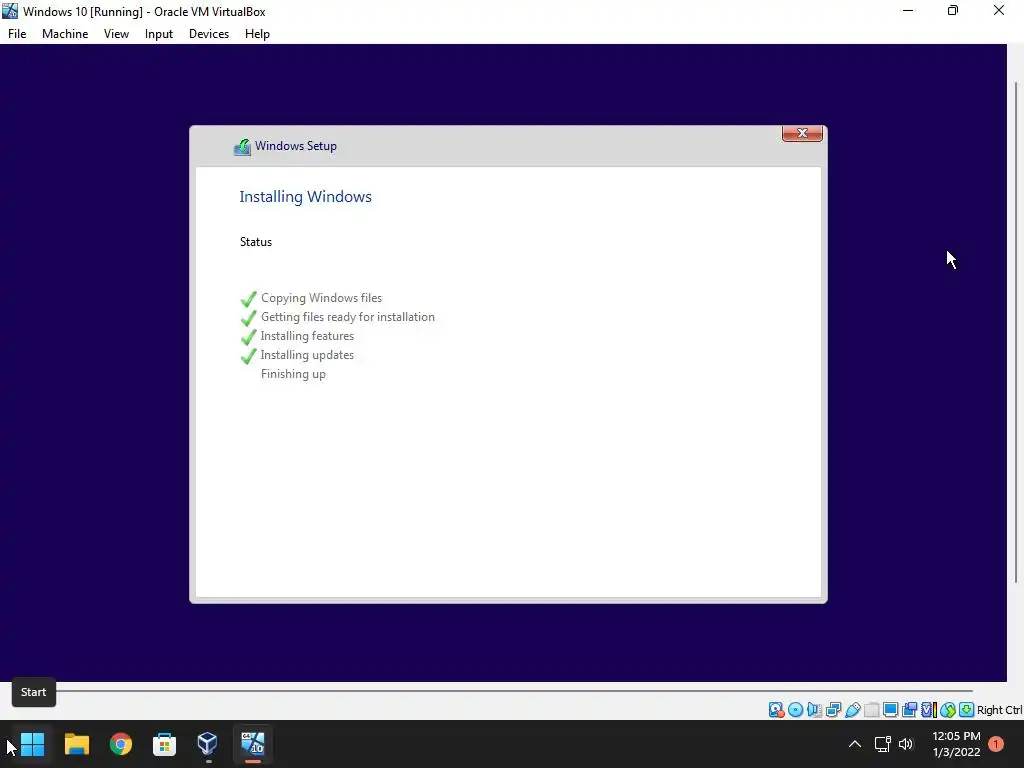This screenshot has height=768, width=1024.
Task: Click the VirtualBox window vertical scrollbar
Action: point(1016,332)
